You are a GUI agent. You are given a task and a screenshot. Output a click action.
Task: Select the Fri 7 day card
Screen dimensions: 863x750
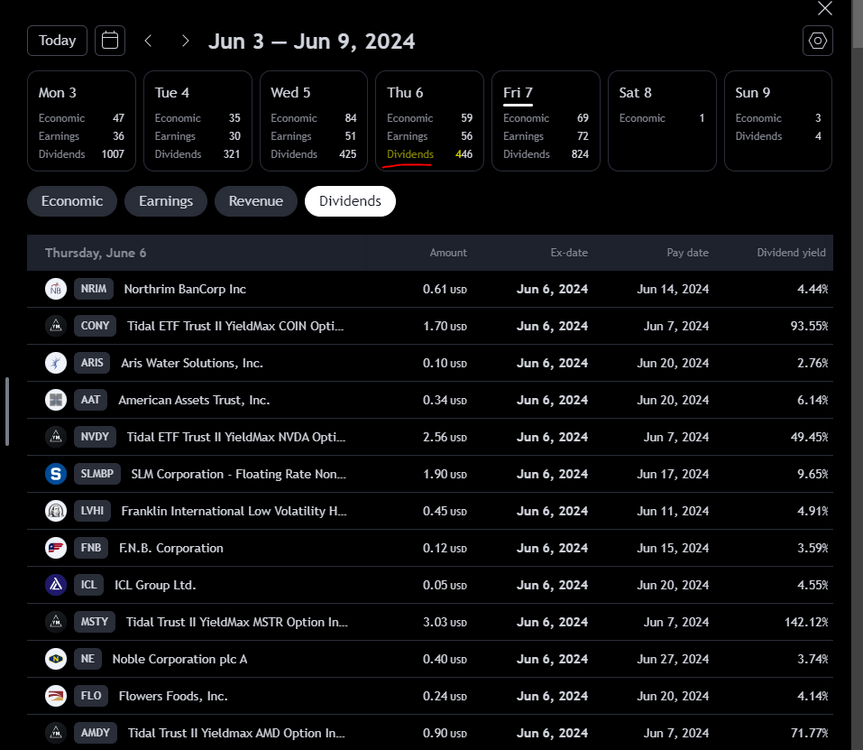tap(547, 121)
